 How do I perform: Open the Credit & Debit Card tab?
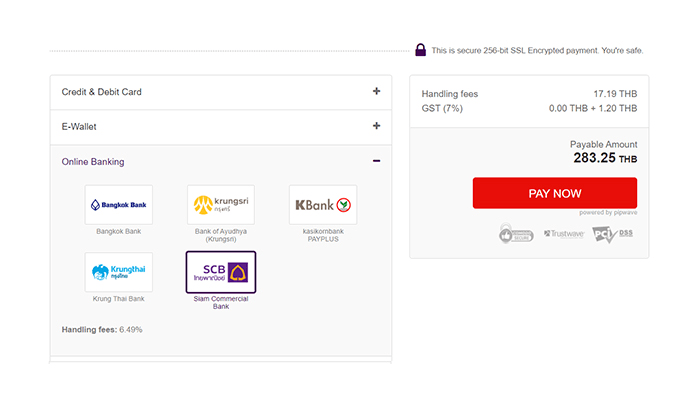click(102, 92)
